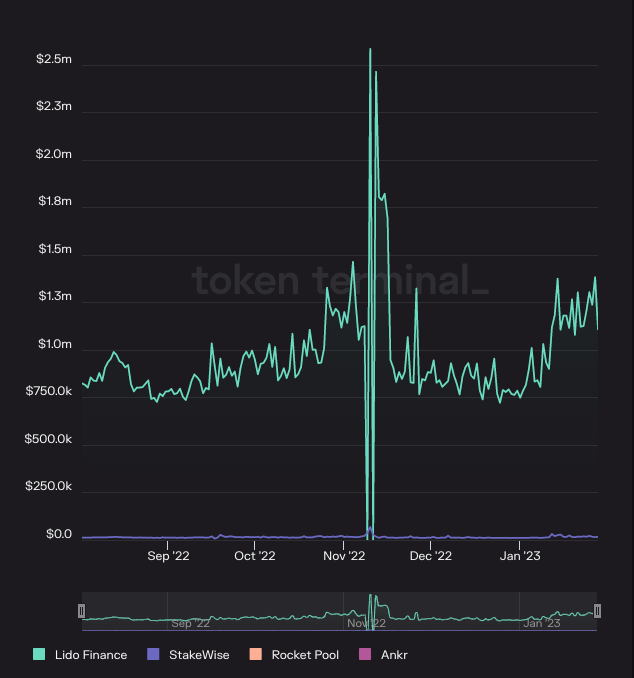Click the $500.0k y-axis label
Image resolution: width=634 pixels, height=678 pixels.
click(48, 439)
